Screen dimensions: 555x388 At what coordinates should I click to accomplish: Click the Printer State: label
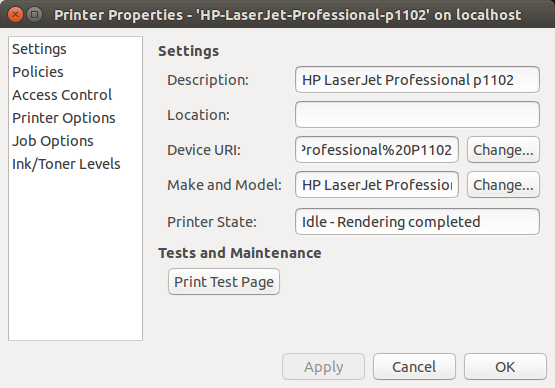click(212, 222)
